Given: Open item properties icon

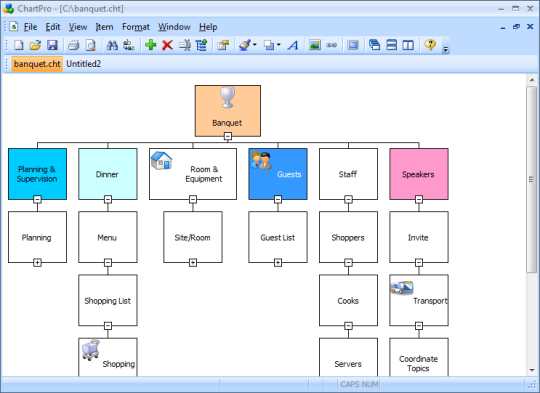Looking at the screenshot, I should click(223, 45).
